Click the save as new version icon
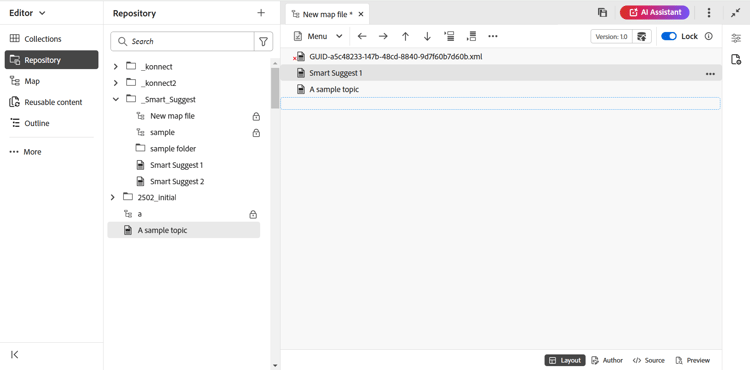The height and width of the screenshot is (370, 750). (x=642, y=36)
